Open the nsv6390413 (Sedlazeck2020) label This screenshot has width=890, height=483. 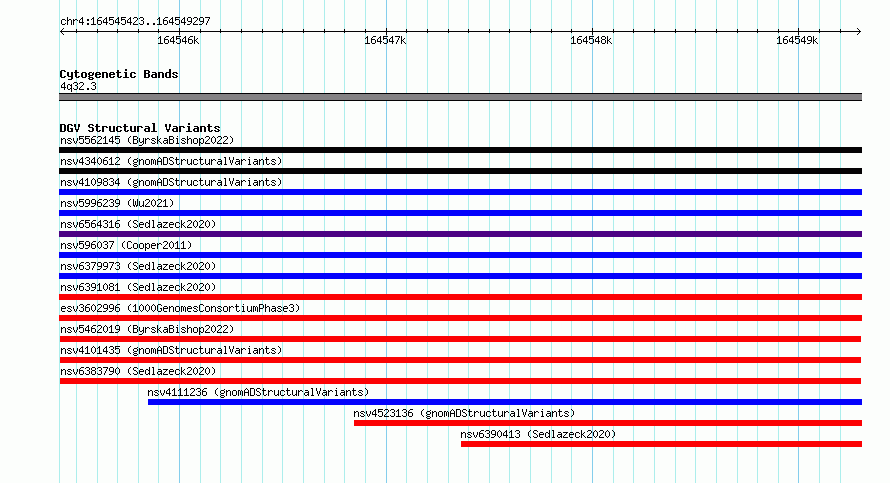click(538, 434)
